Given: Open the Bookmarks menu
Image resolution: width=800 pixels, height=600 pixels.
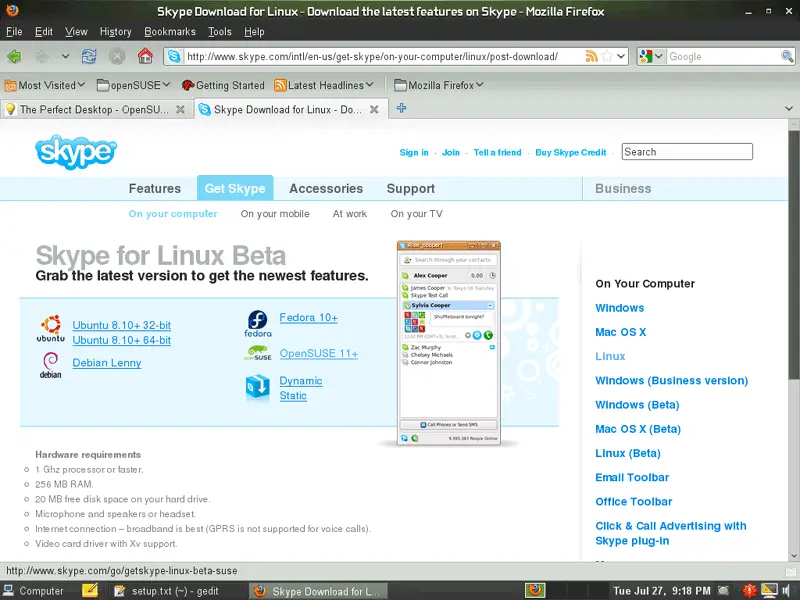Looking at the screenshot, I should (170, 32).
